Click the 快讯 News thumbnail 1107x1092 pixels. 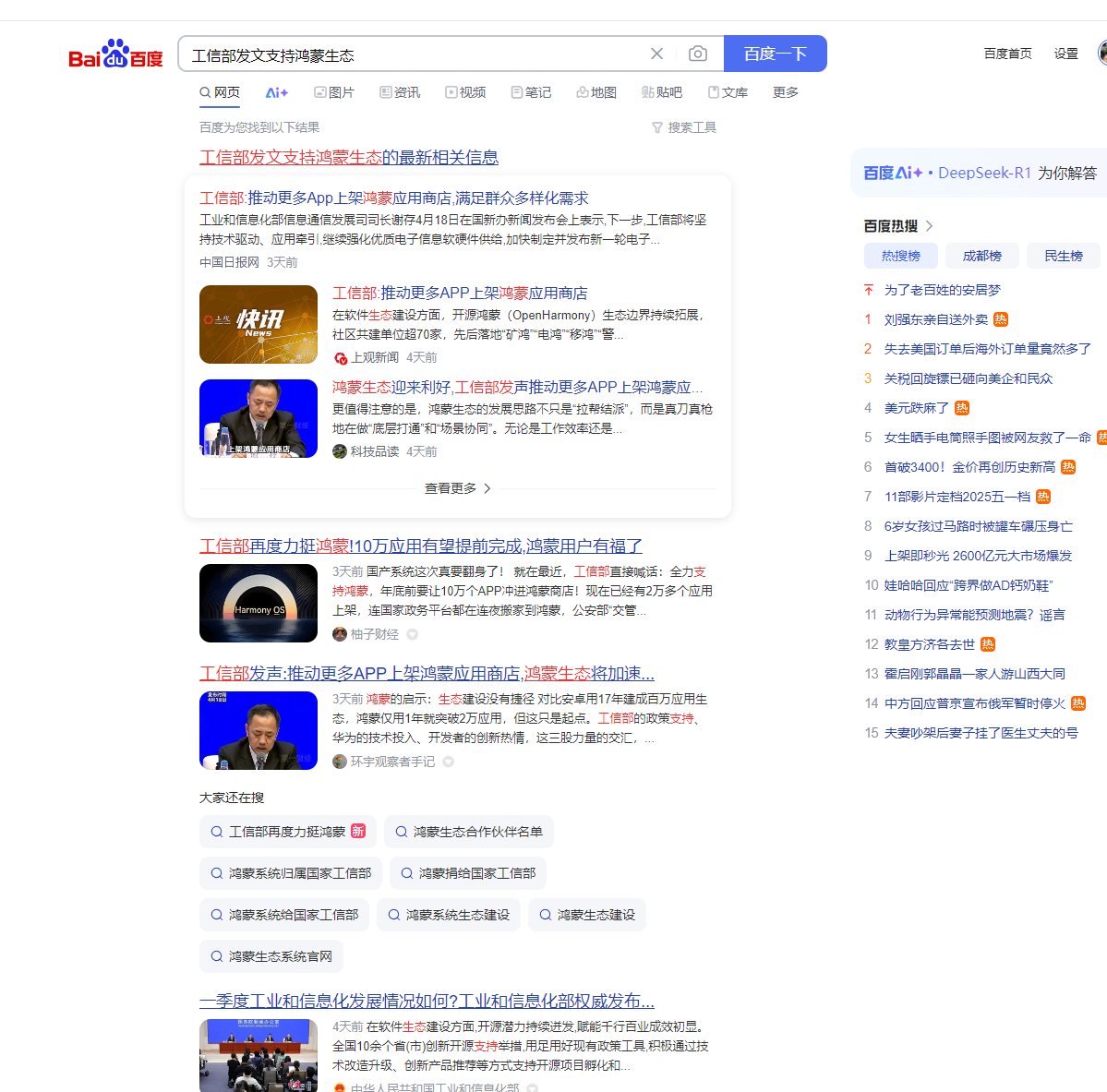point(259,325)
